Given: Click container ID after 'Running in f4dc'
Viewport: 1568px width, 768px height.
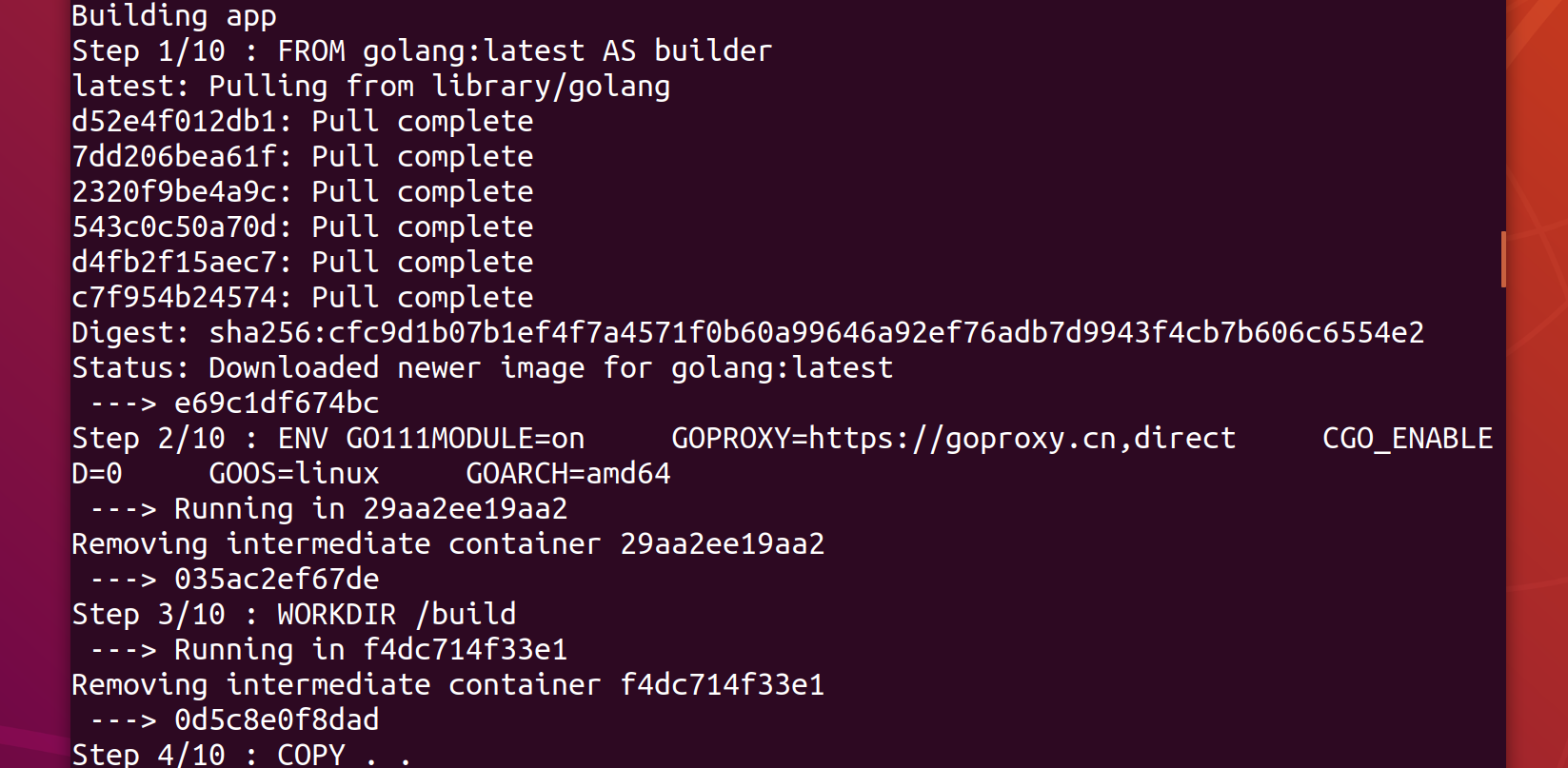Looking at the screenshot, I should click(465, 650).
